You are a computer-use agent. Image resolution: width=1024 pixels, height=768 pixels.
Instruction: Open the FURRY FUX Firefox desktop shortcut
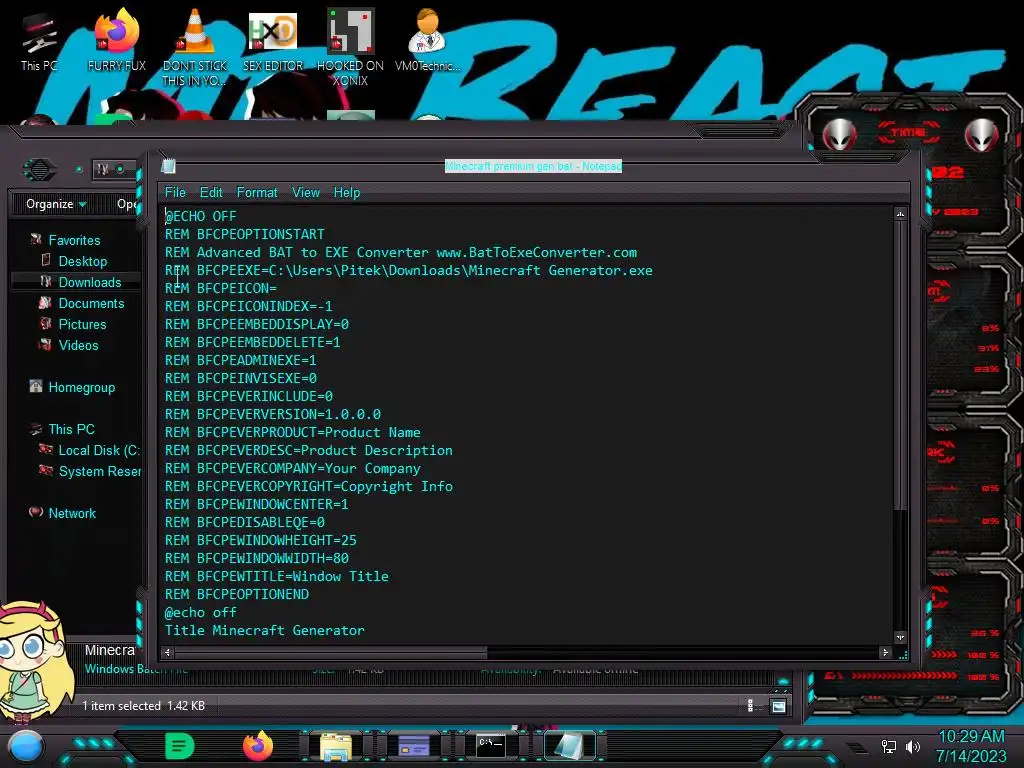[117, 39]
